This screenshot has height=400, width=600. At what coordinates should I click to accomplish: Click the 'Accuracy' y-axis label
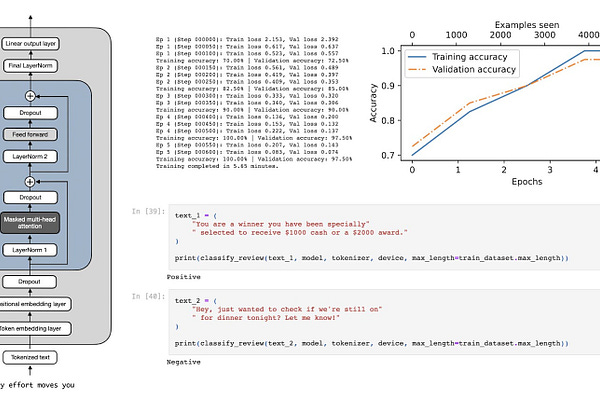pos(373,103)
